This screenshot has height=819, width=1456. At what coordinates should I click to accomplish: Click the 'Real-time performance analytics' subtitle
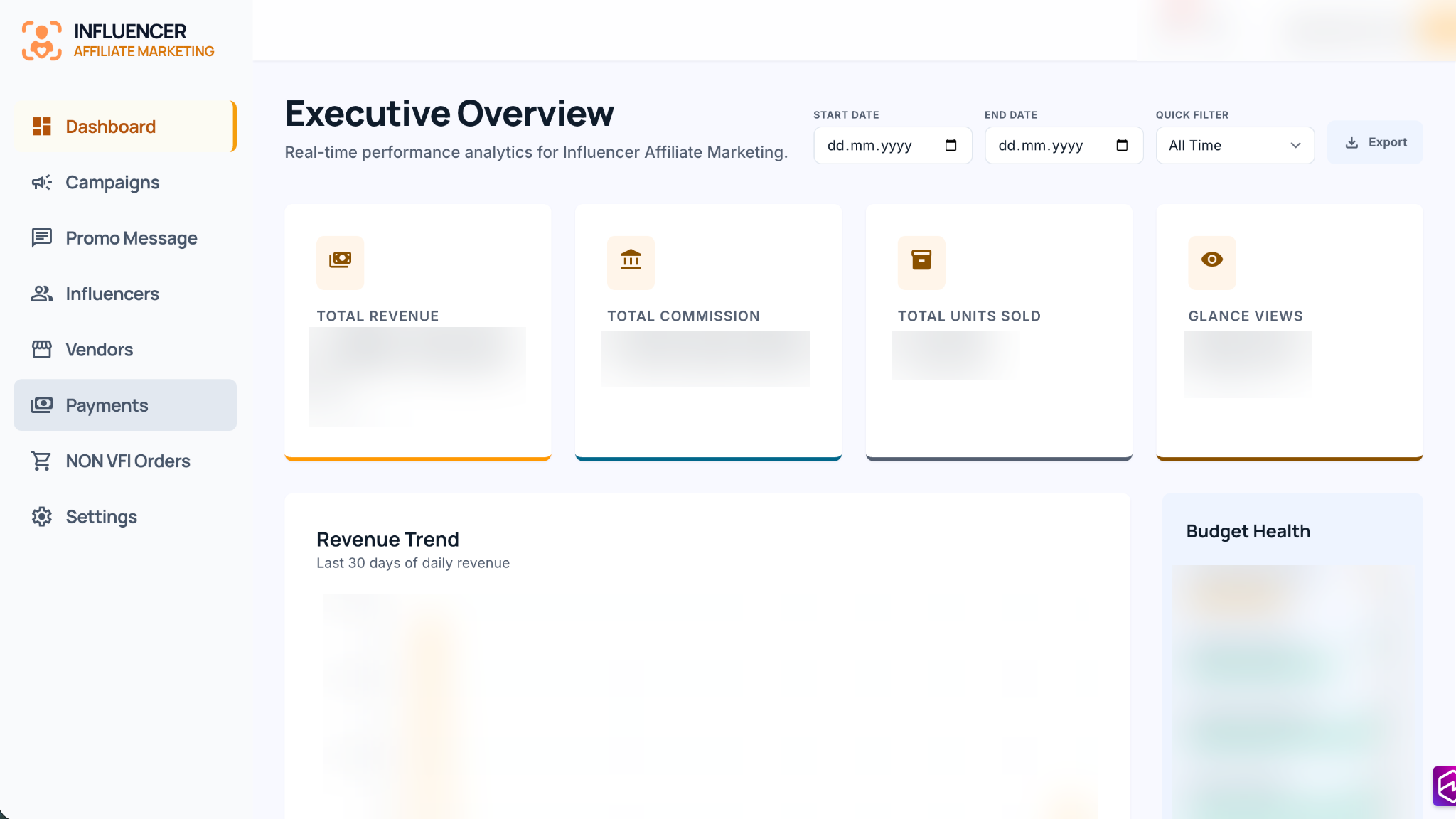pos(536,152)
